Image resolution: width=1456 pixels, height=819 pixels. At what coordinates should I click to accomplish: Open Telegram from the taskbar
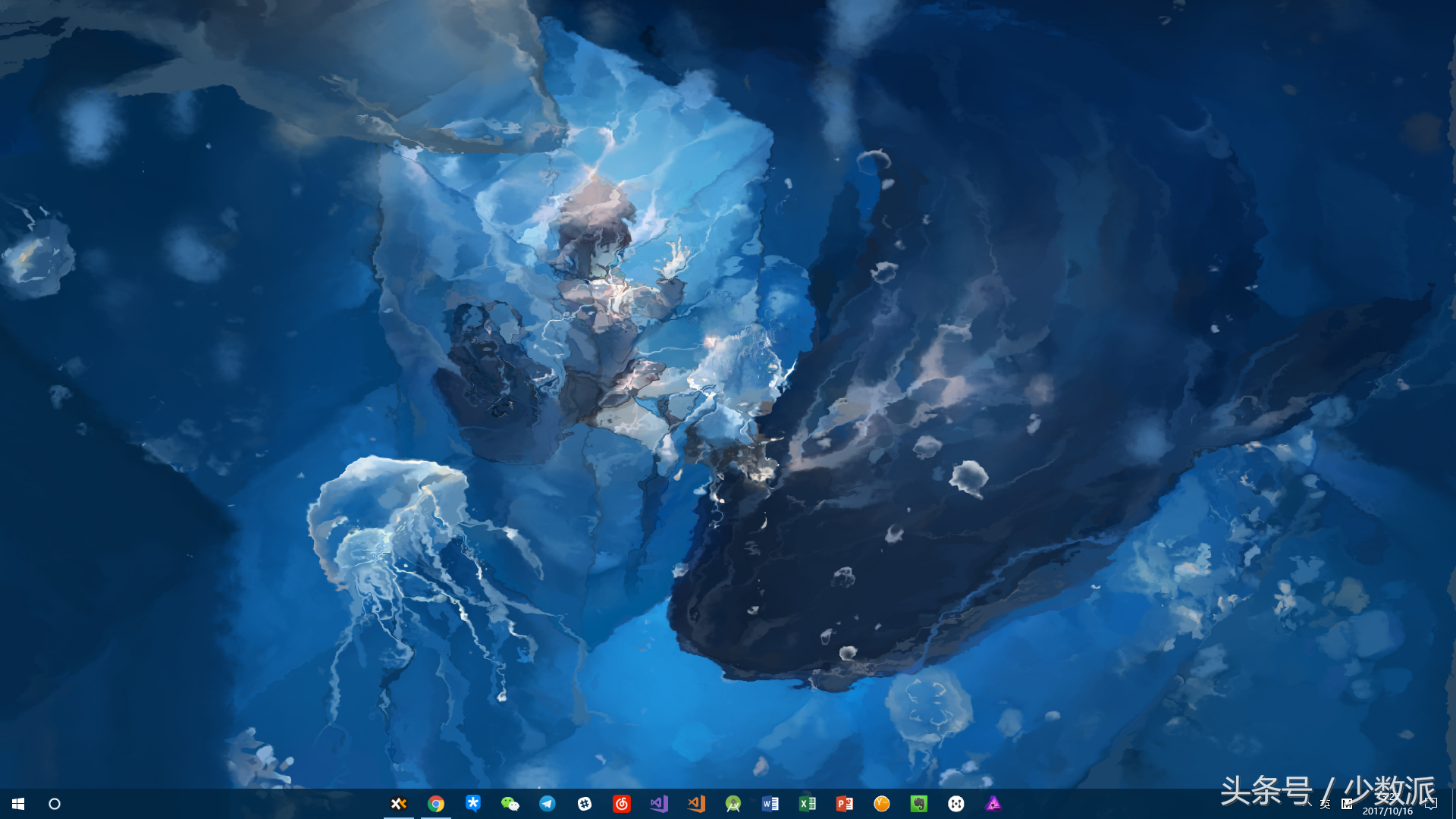(548, 804)
